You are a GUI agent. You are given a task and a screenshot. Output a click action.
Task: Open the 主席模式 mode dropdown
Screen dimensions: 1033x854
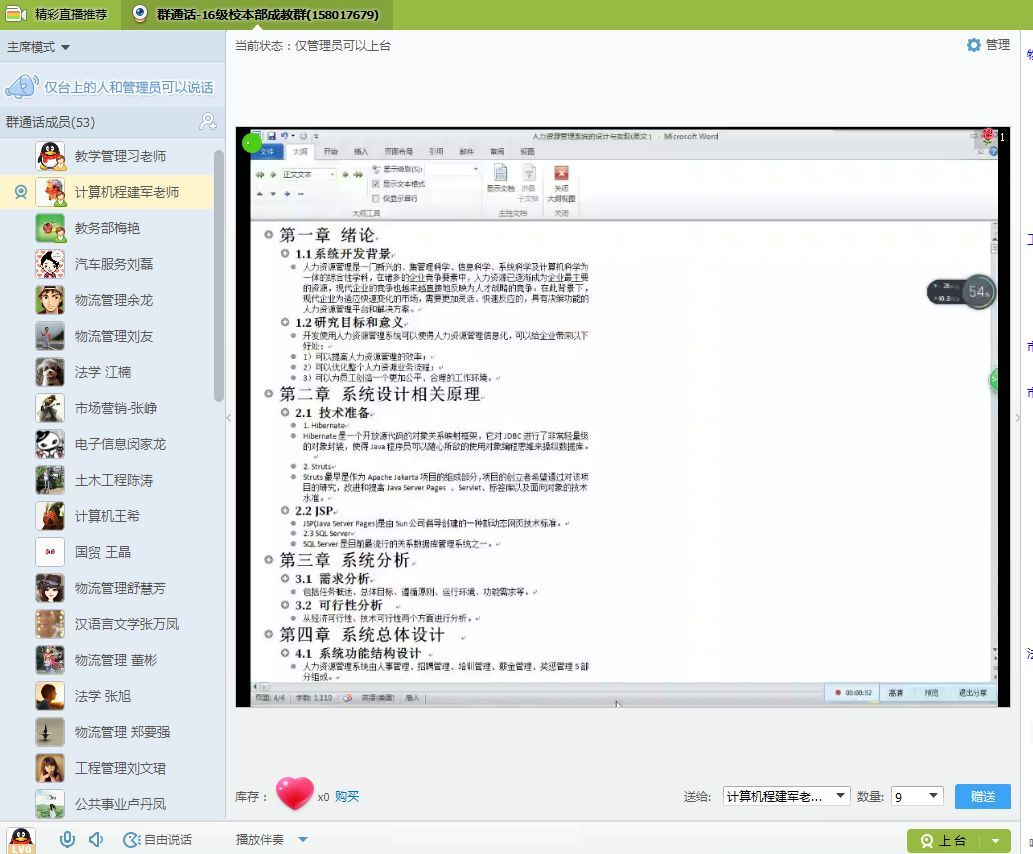tap(39, 47)
